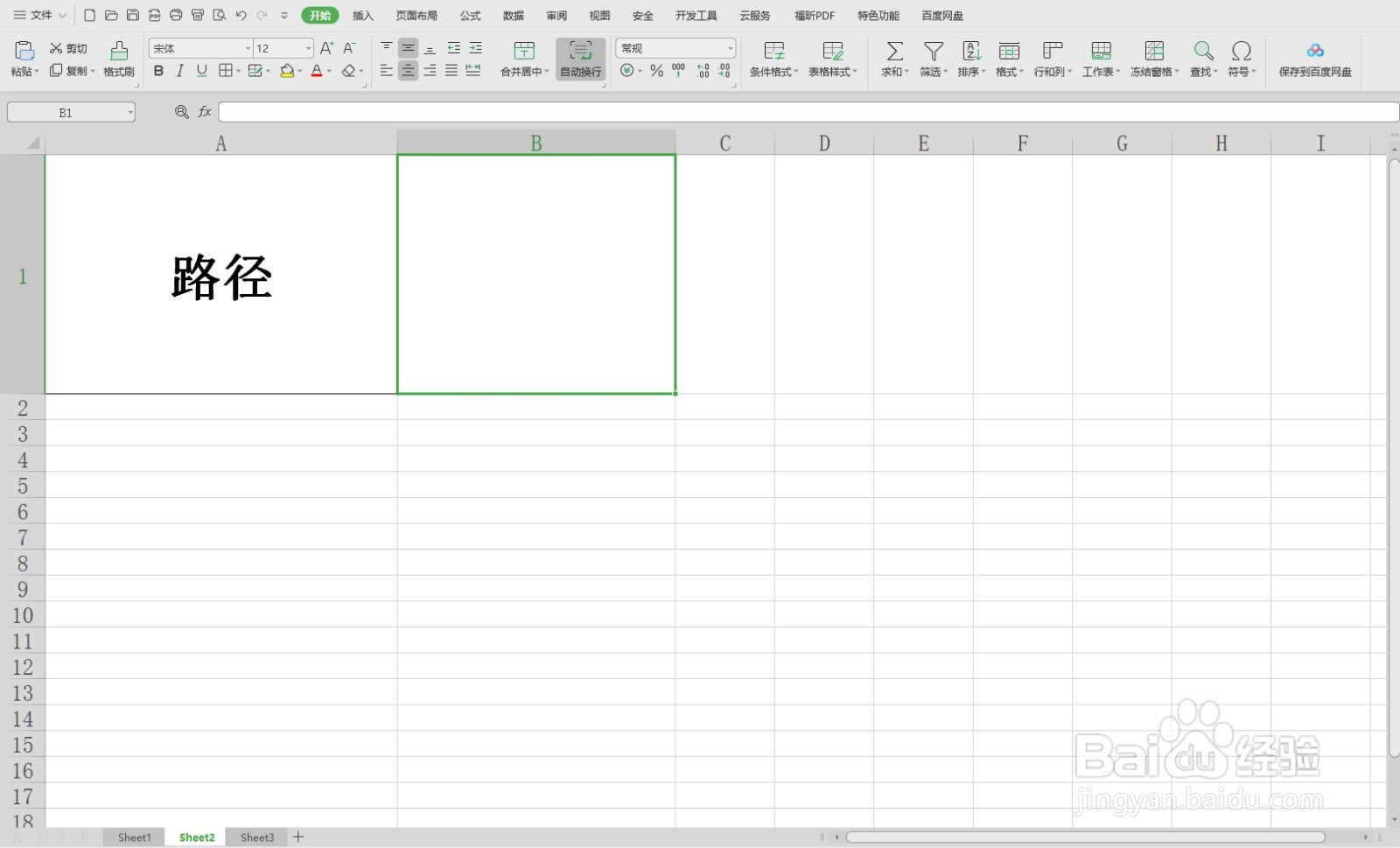Toggle horizontal center alignment
The width and height of the screenshot is (1400, 848).
tap(408, 71)
